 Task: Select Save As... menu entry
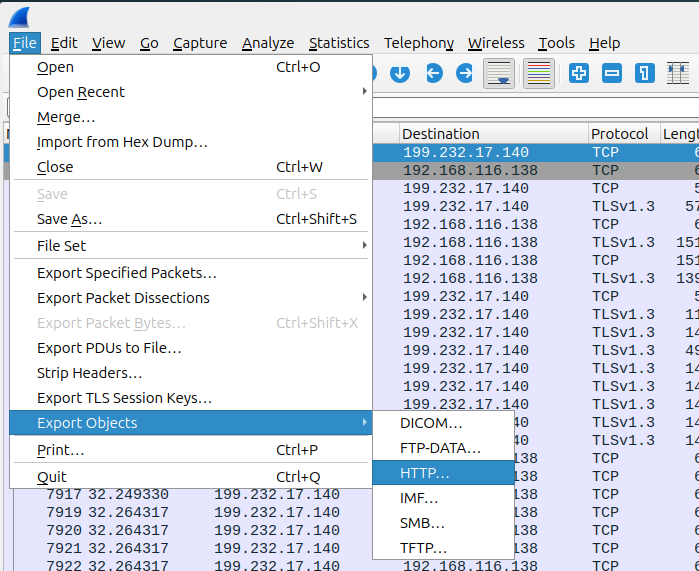[x=191, y=219]
